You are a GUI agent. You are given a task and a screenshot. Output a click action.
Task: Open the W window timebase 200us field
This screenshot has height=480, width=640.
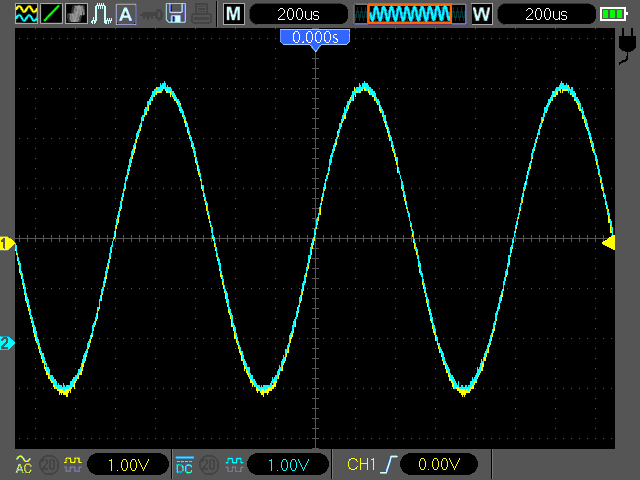pyautogui.click(x=545, y=14)
